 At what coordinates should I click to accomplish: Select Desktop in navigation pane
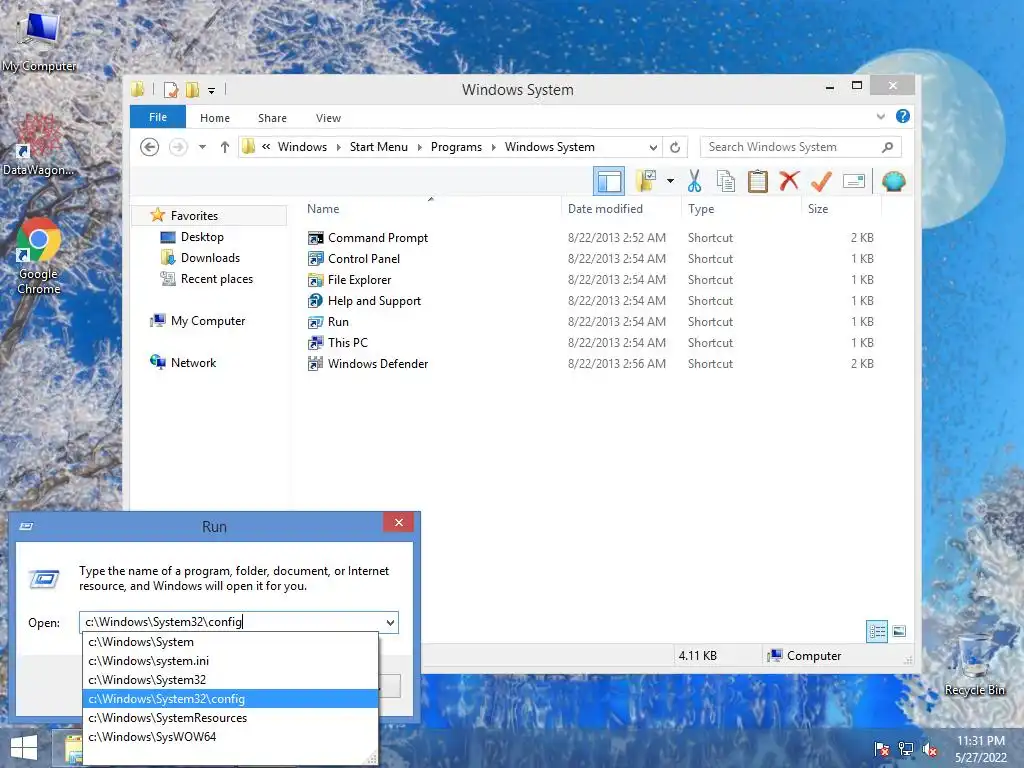202,236
